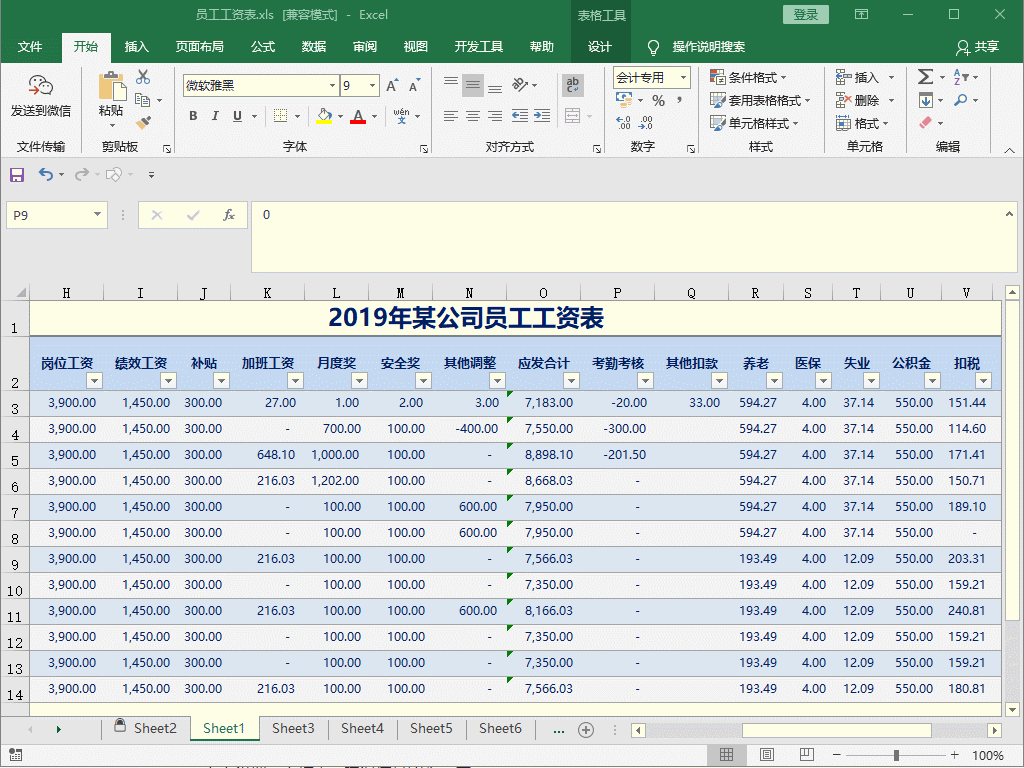The width and height of the screenshot is (1024, 768).
Task: Decrease indent of cell content
Action: [520, 116]
